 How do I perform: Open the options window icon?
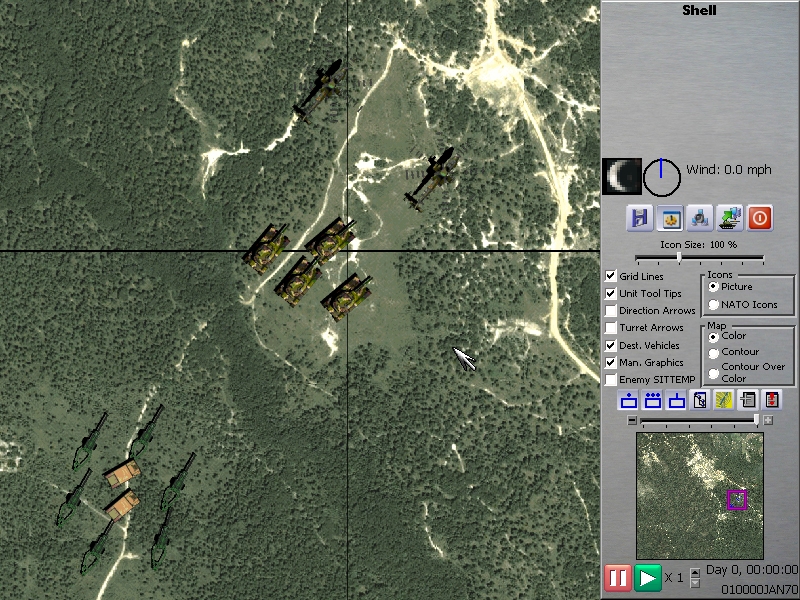click(x=670, y=218)
